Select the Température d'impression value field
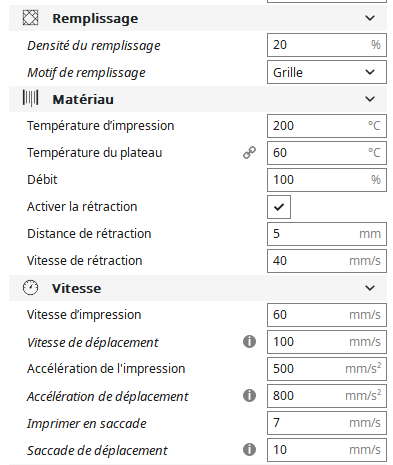 tap(327, 126)
